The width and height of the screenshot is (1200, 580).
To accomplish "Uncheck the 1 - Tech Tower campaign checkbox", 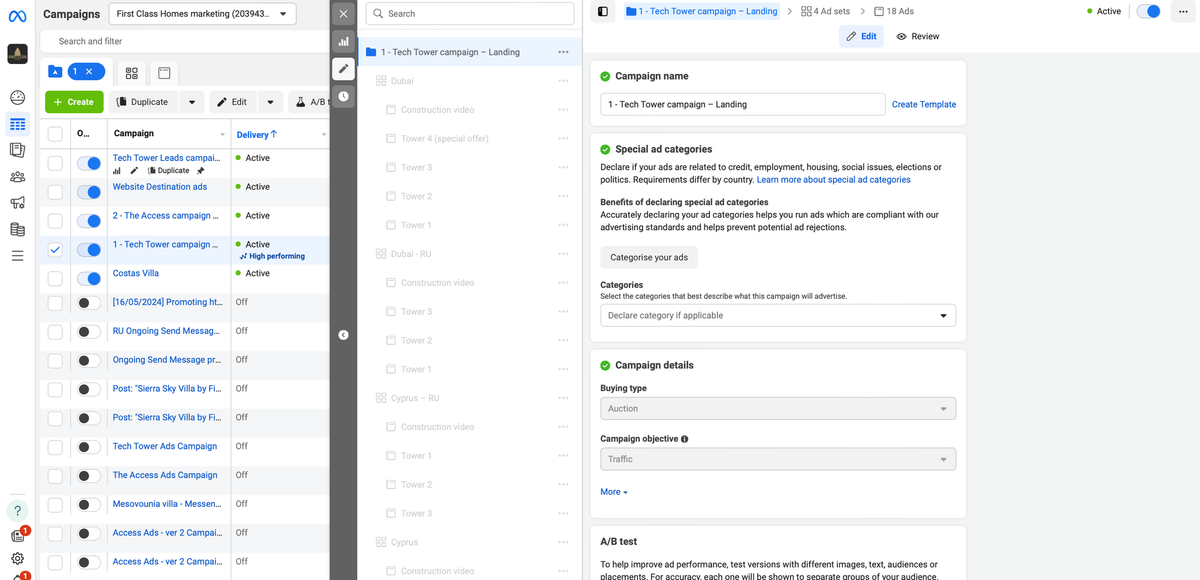I will coord(55,250).
